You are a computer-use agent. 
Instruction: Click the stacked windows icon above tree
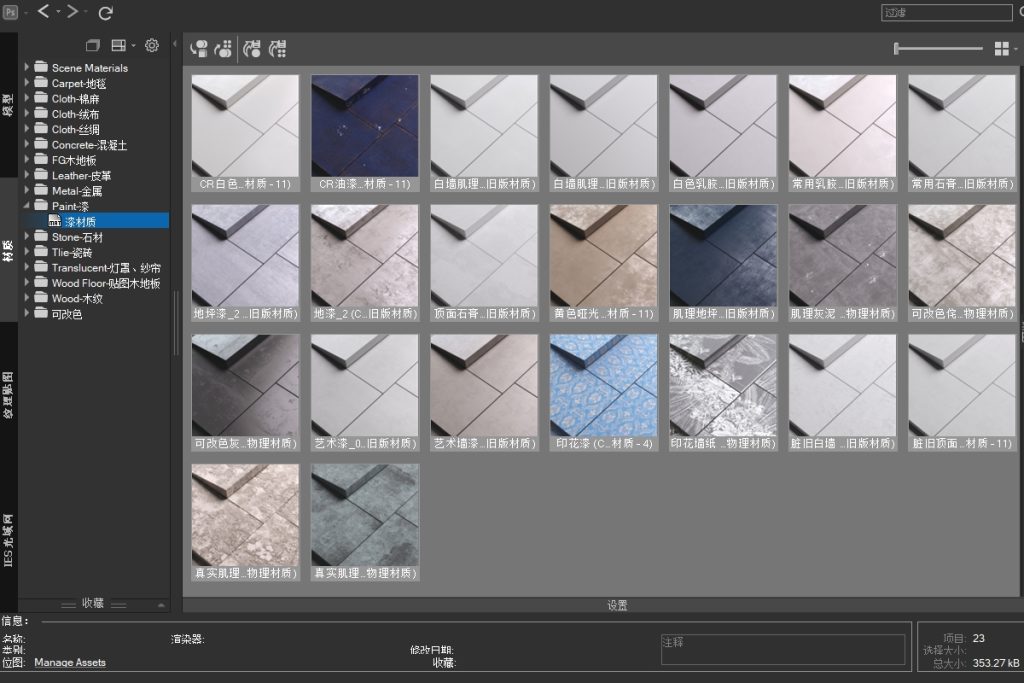coord(93,45)
